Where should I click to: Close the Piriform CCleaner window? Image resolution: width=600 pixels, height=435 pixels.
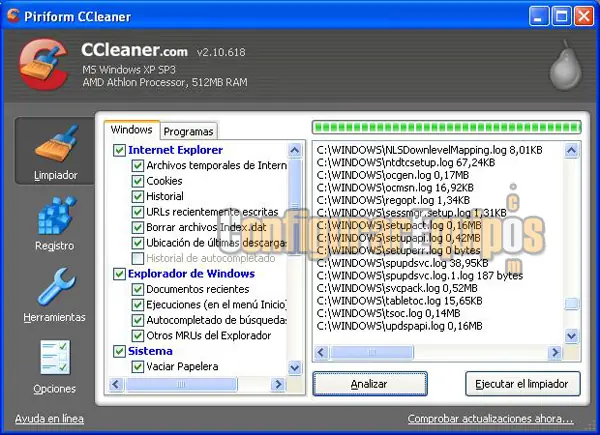584,16
